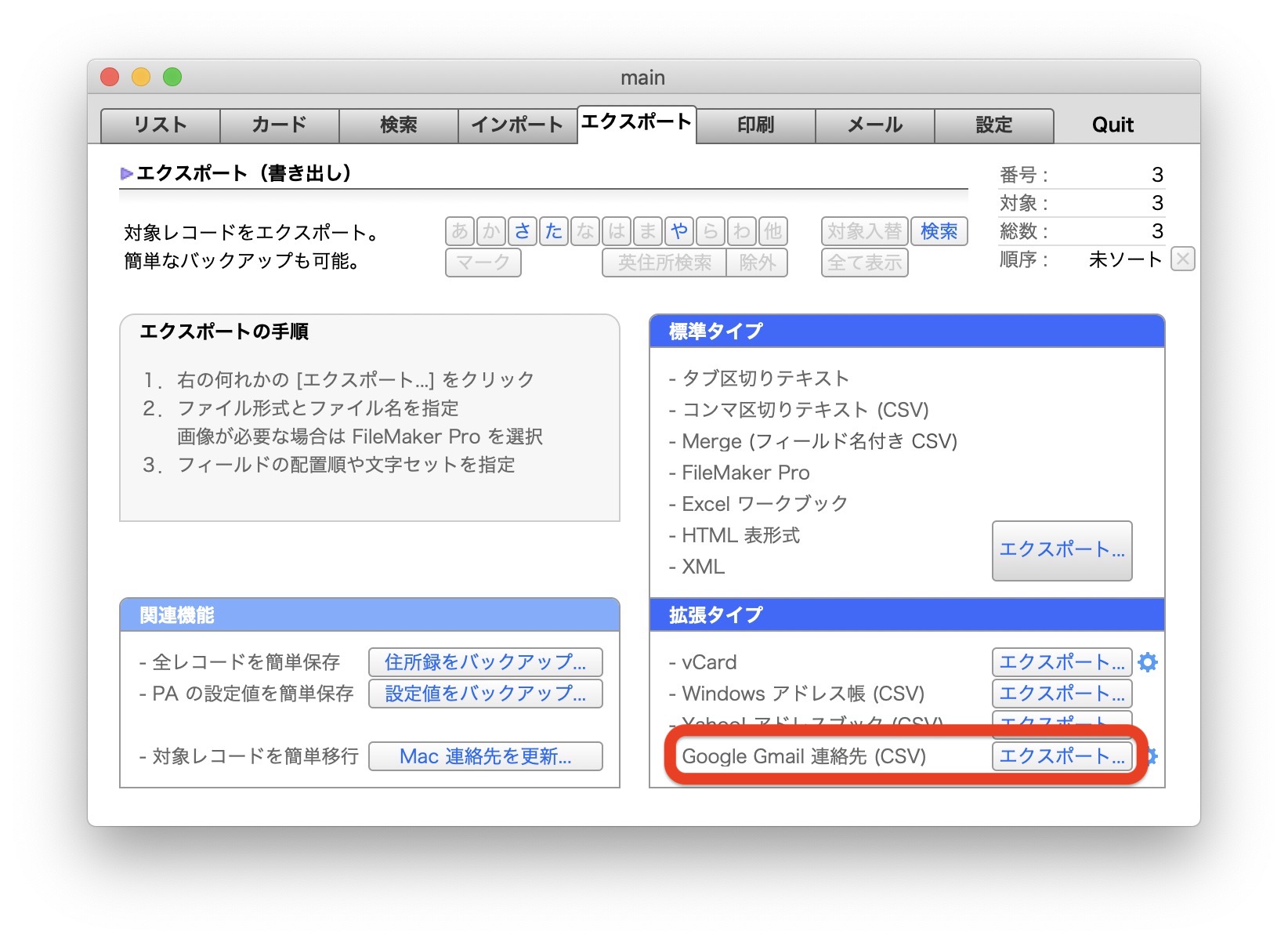Click エクスポート button in 標準タイプ section
1288x942 pixels.
1062,550
